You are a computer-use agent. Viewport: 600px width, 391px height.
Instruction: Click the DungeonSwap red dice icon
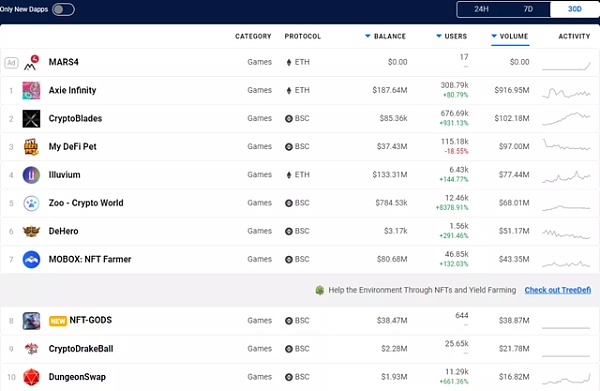[x=31, y=377]
